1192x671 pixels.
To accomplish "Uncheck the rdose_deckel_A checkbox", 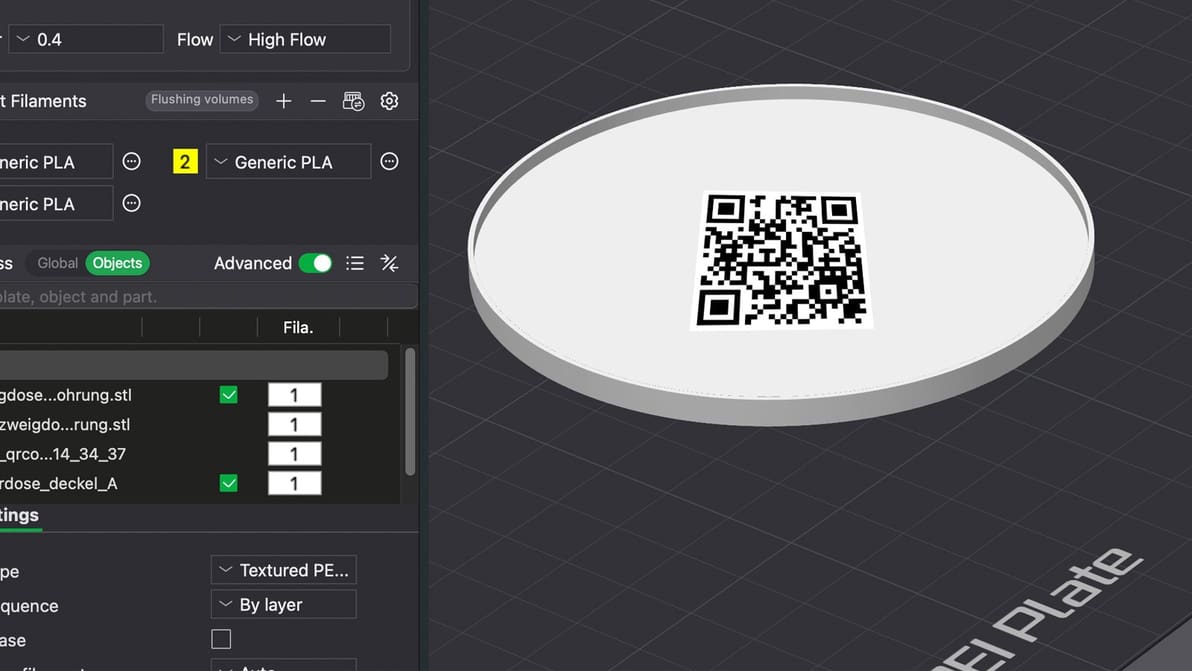I will point(228,483).
